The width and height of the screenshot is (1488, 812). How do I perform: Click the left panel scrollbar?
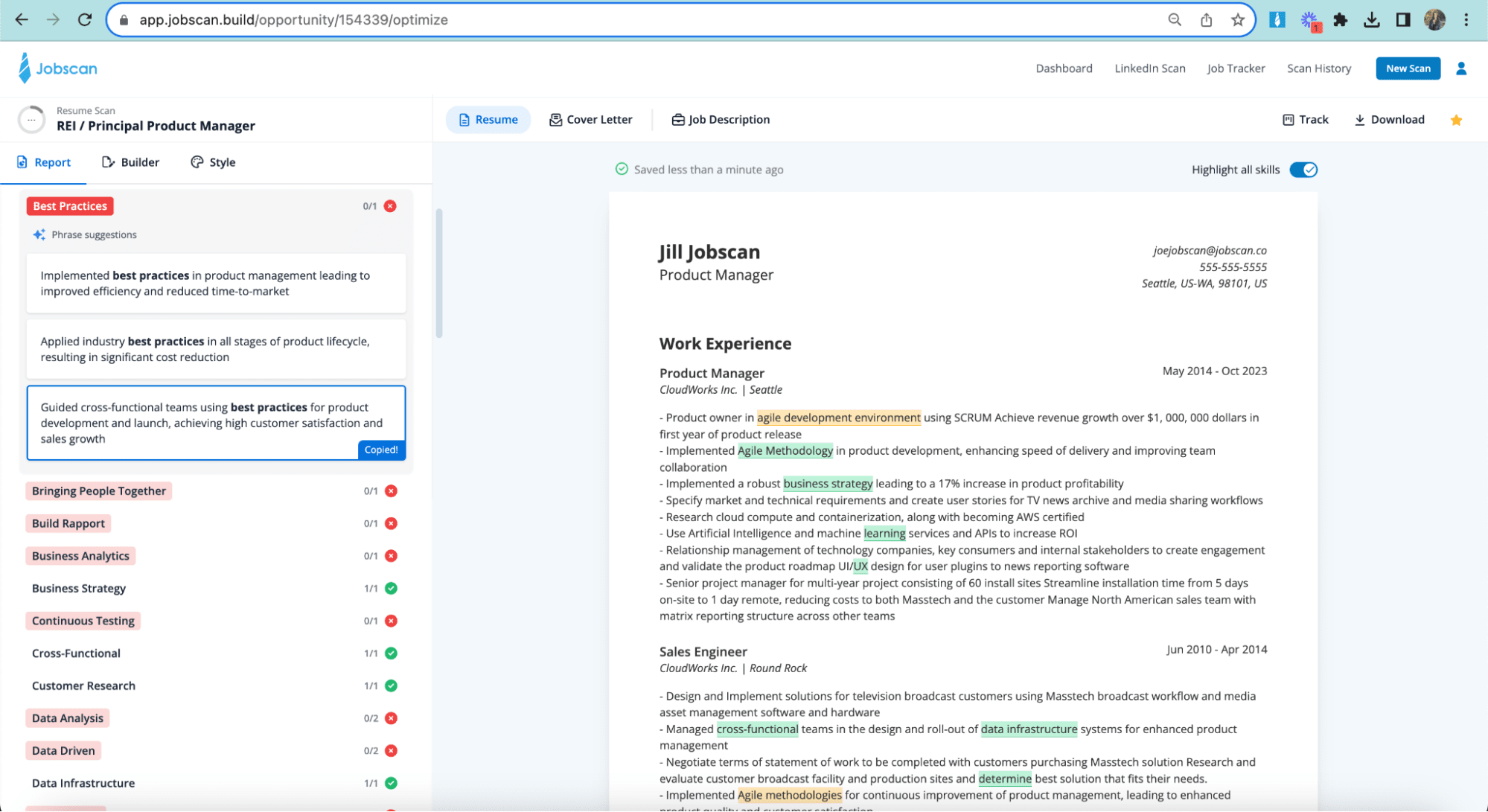coord(439,274)
